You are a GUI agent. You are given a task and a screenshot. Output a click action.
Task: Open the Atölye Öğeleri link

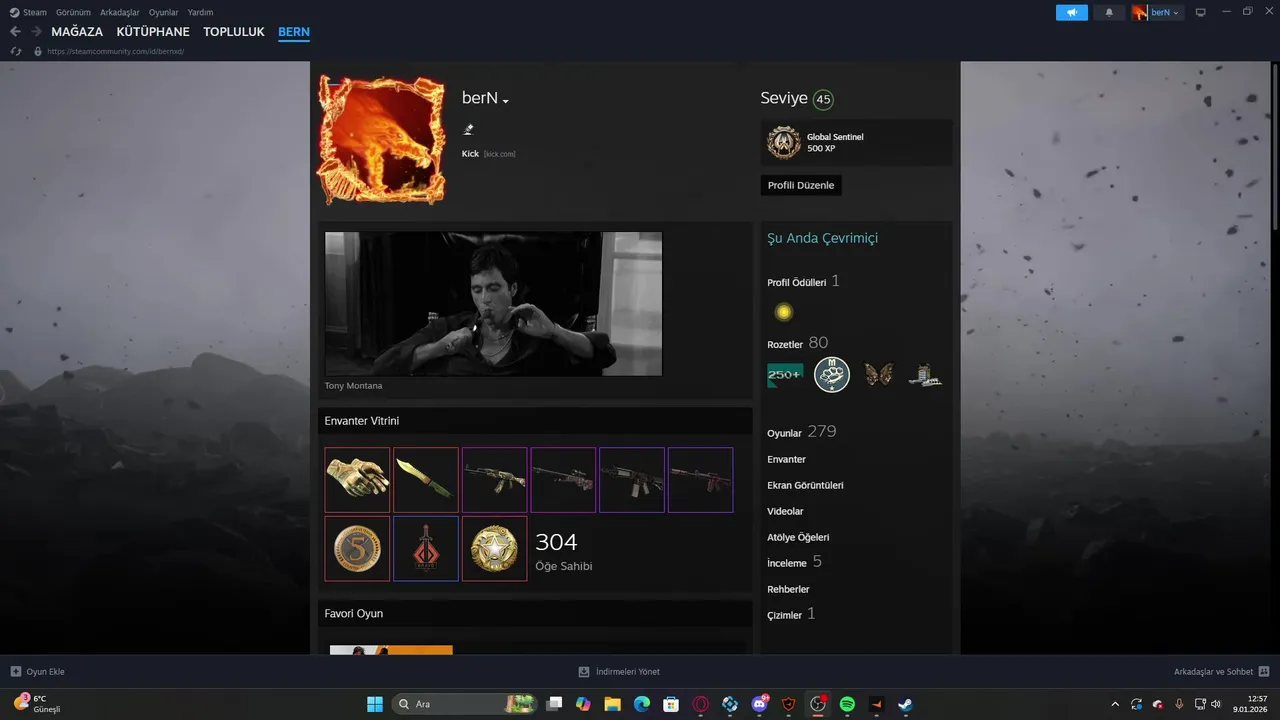click(x=798, y=537)
